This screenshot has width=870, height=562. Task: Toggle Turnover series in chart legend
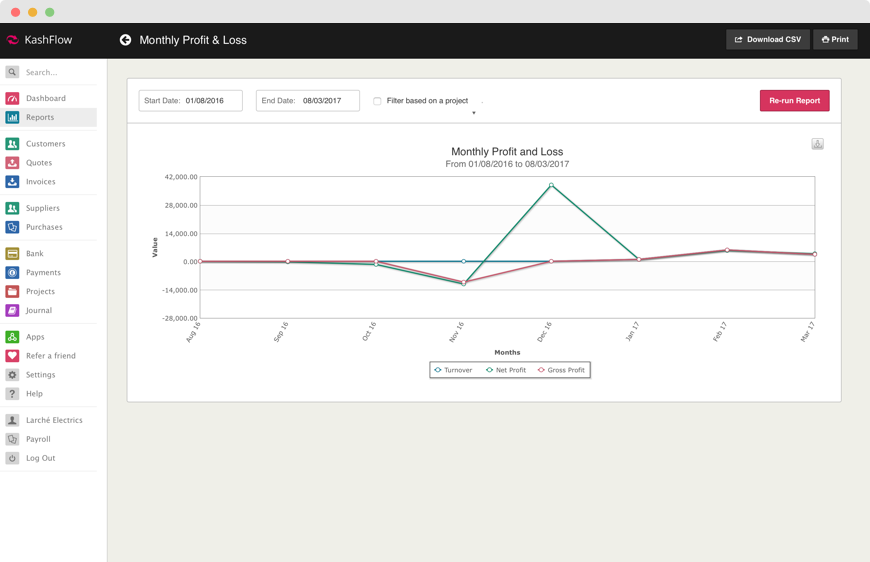coord(453,370)
